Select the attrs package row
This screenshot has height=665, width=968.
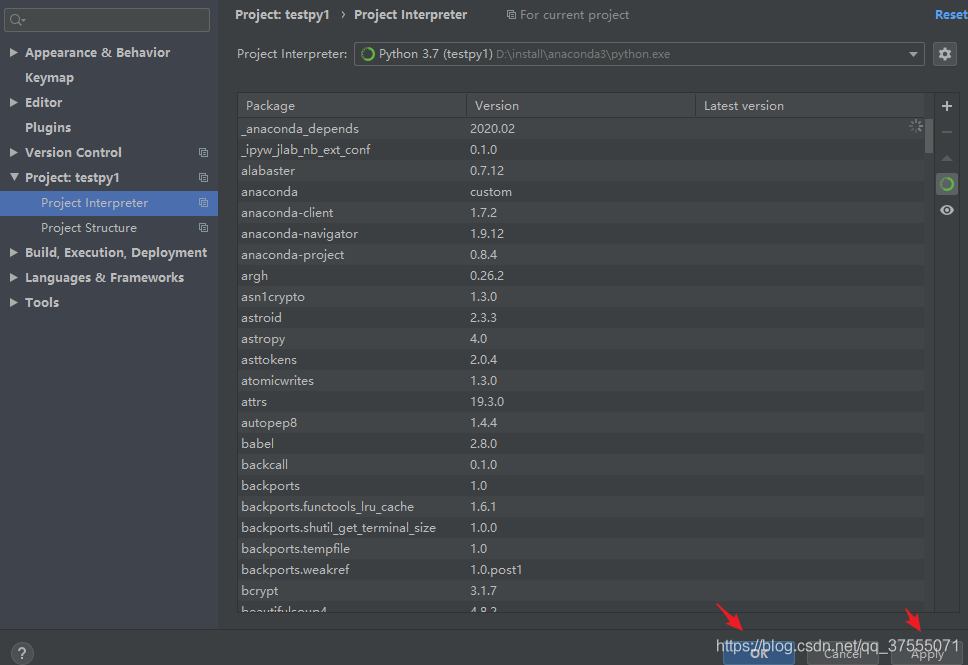point(581,401)
